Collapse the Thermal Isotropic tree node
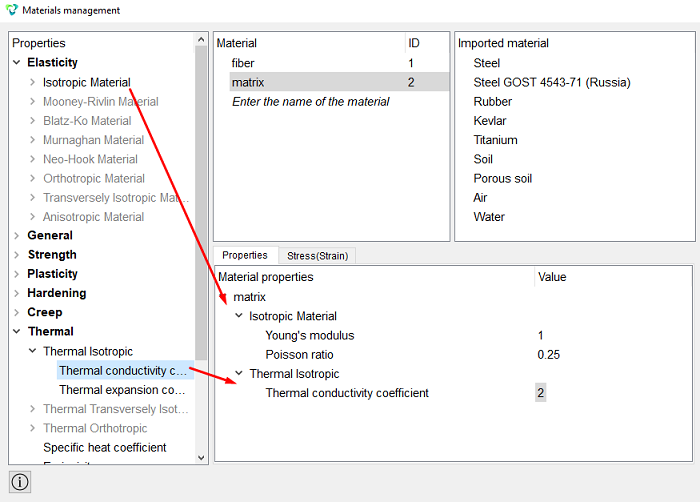The image size is (700, 502). pos(32,351)
